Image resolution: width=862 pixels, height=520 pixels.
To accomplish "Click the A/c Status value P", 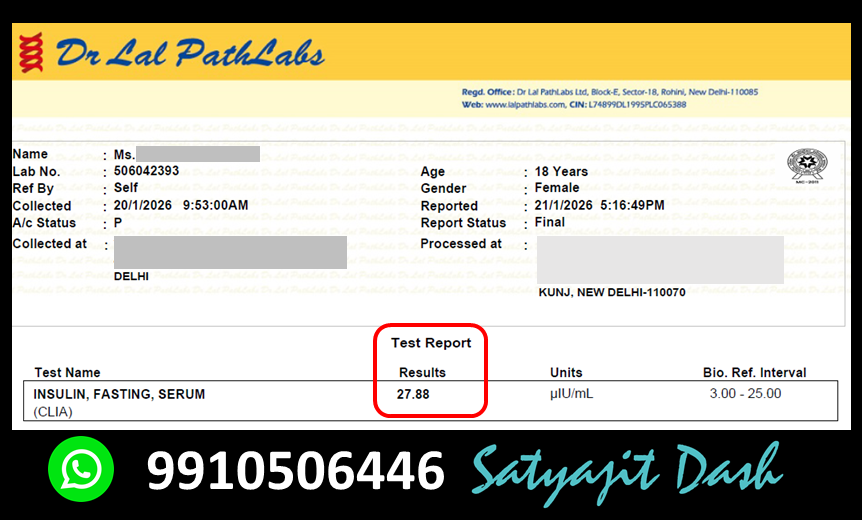I will [118, 223].
